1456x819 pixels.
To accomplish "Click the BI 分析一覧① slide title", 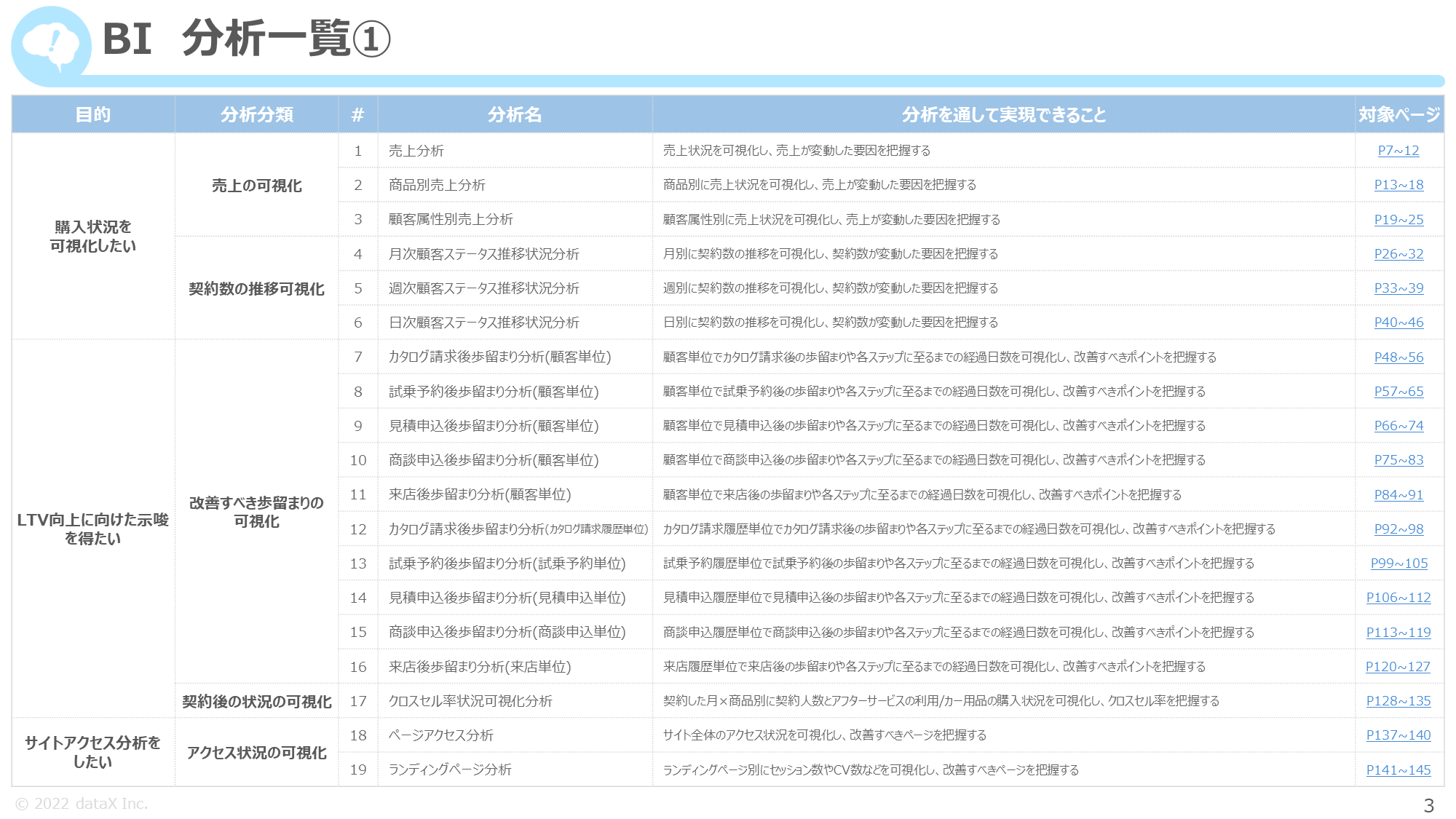I will click(247, 39).
